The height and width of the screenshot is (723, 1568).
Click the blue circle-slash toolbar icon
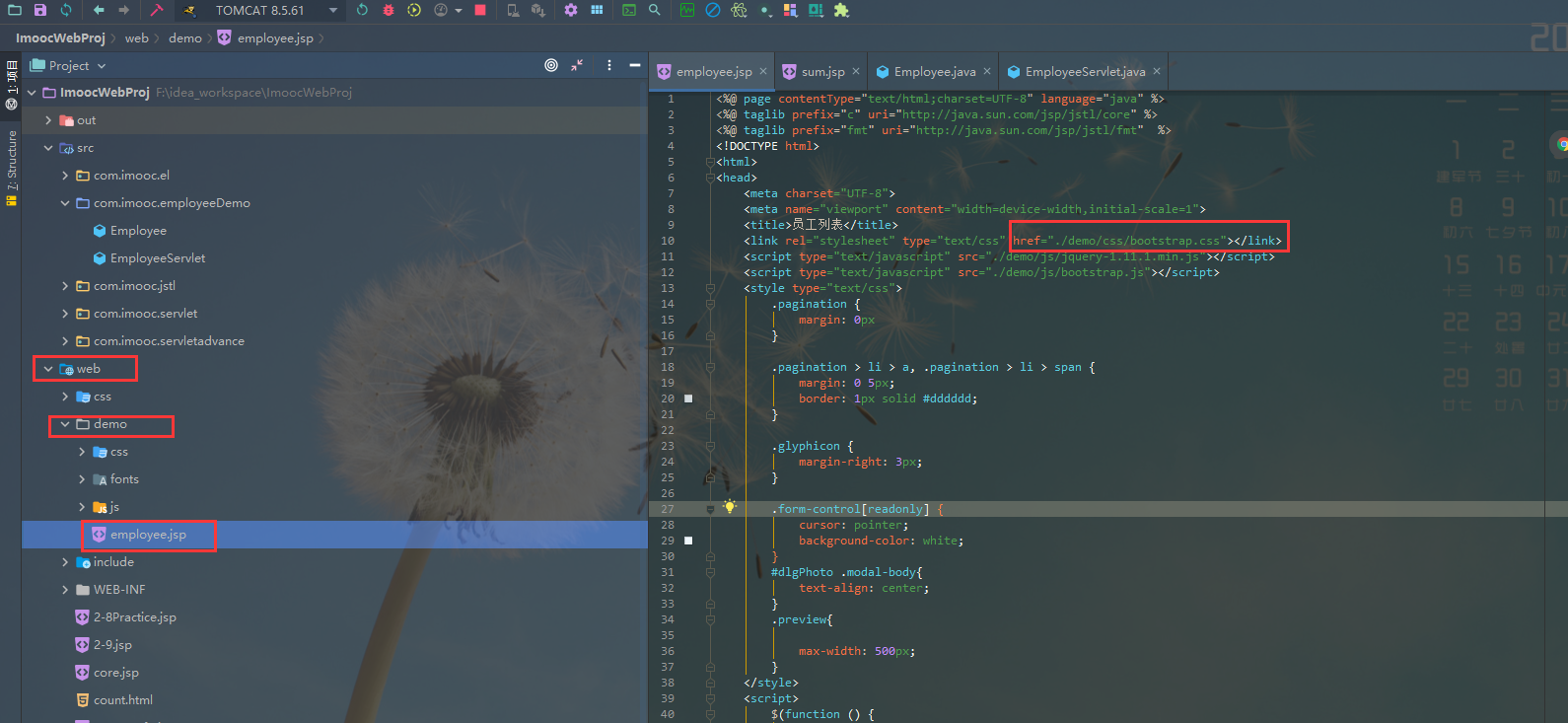[x=713, y=10]
